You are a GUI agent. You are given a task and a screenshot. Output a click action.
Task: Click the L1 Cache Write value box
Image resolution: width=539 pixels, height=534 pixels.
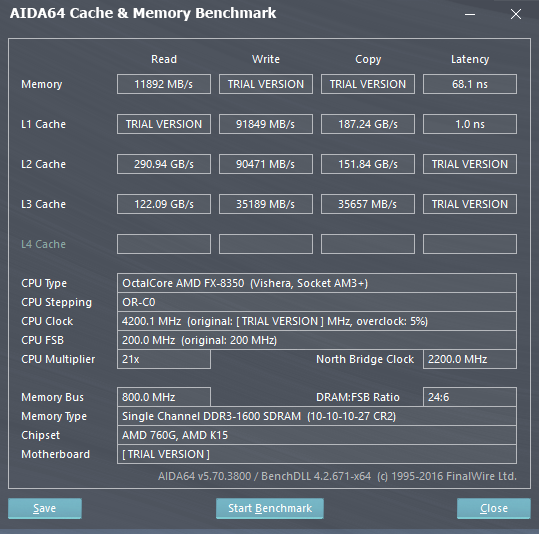coord(266,124)
